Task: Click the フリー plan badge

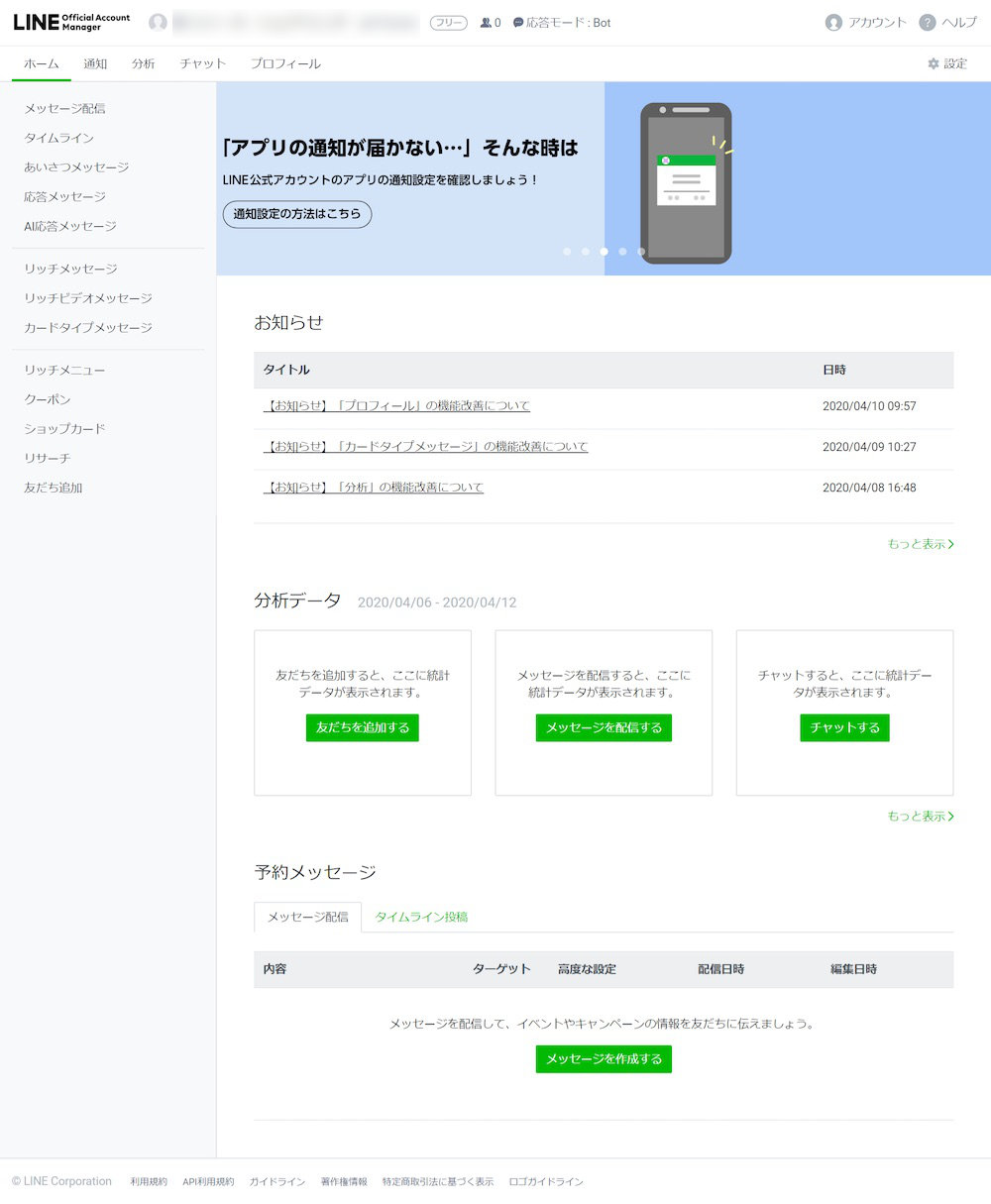Action: [449, 22]
